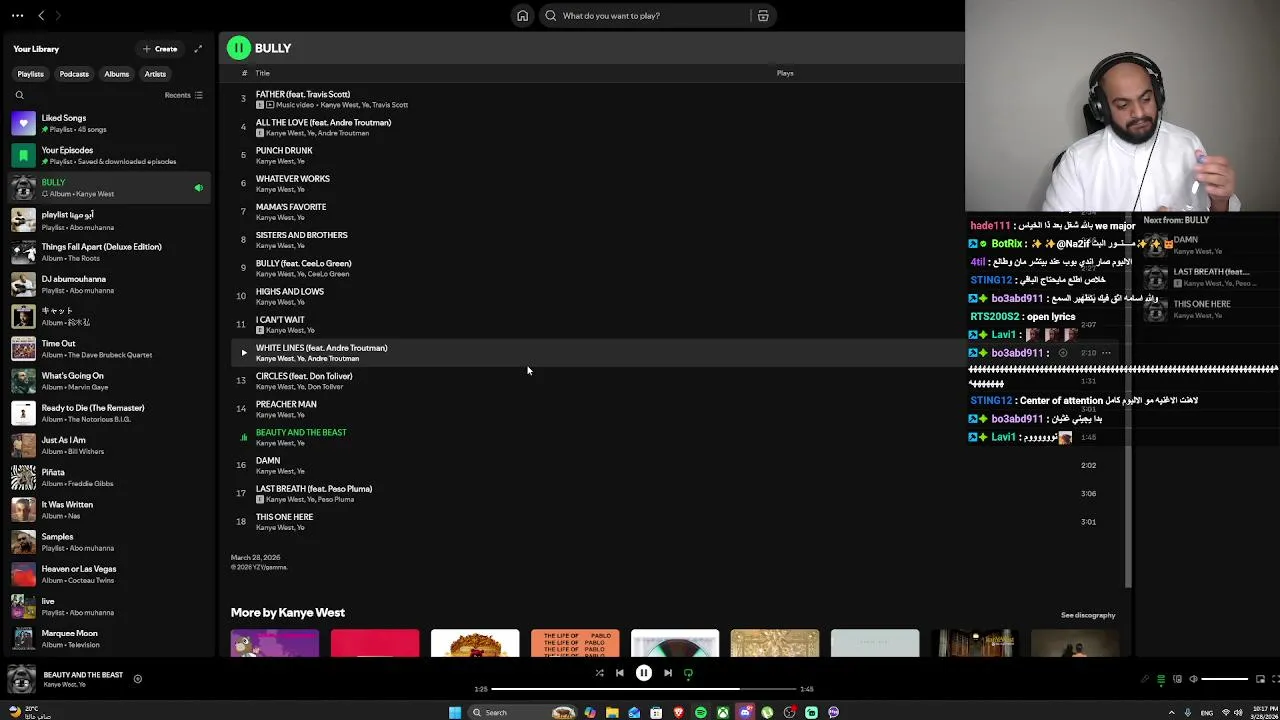This screenshot has width=1280, height=720.
Task: Open Don Toliver artist link under CIRCLES
Action: point(326,387)
